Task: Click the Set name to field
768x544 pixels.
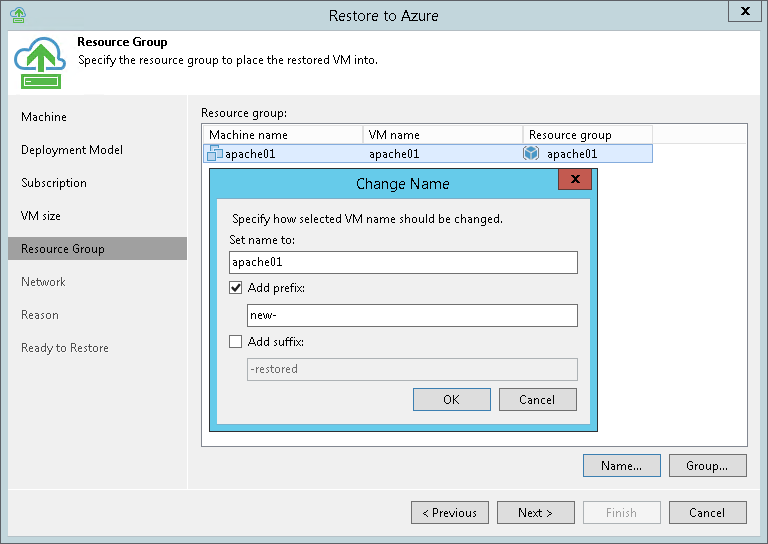Action: pyautogui.click(x=403, y=262)
